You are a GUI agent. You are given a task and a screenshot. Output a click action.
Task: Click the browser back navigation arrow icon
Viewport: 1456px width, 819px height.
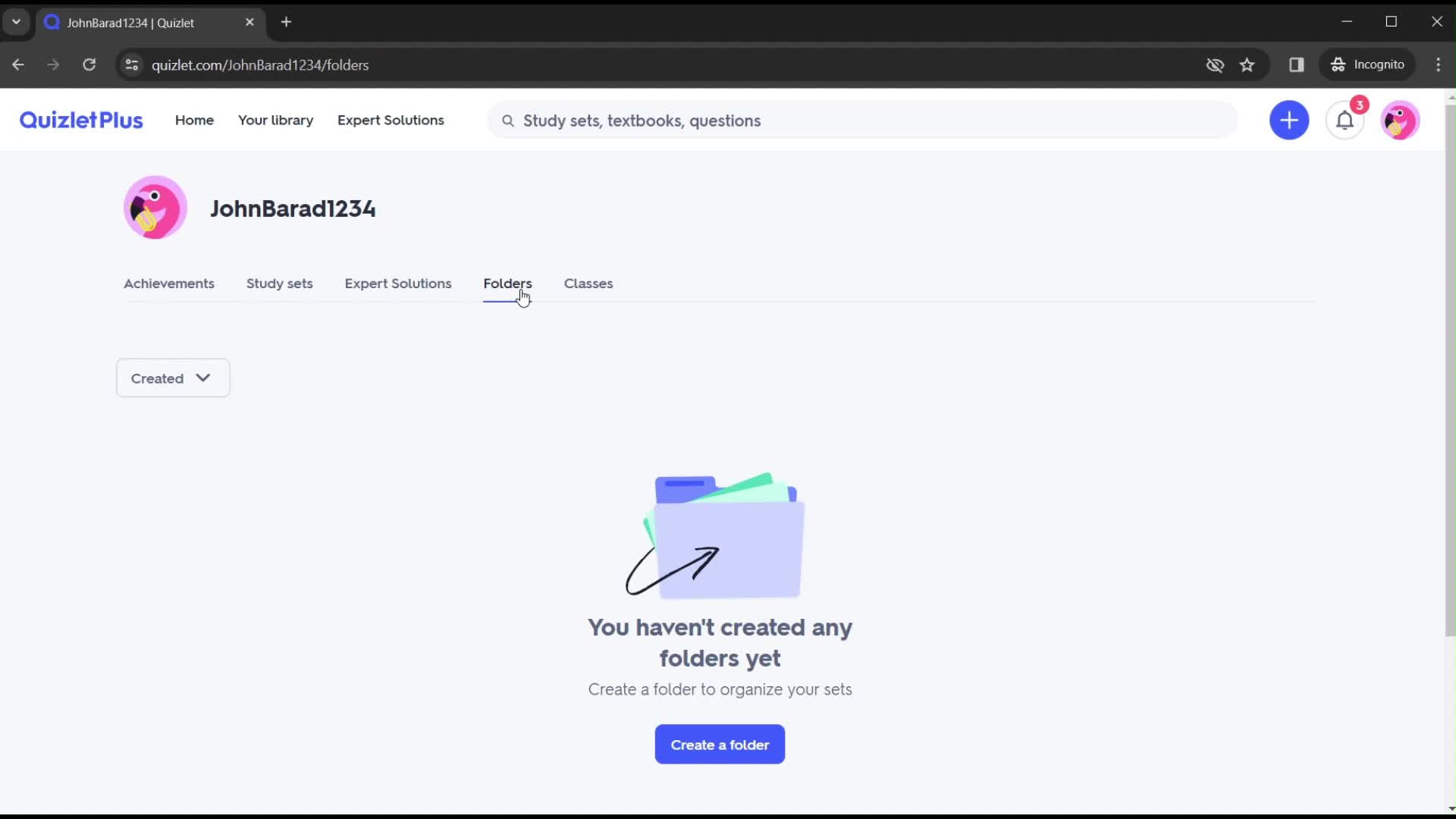[x=18, y=64]
